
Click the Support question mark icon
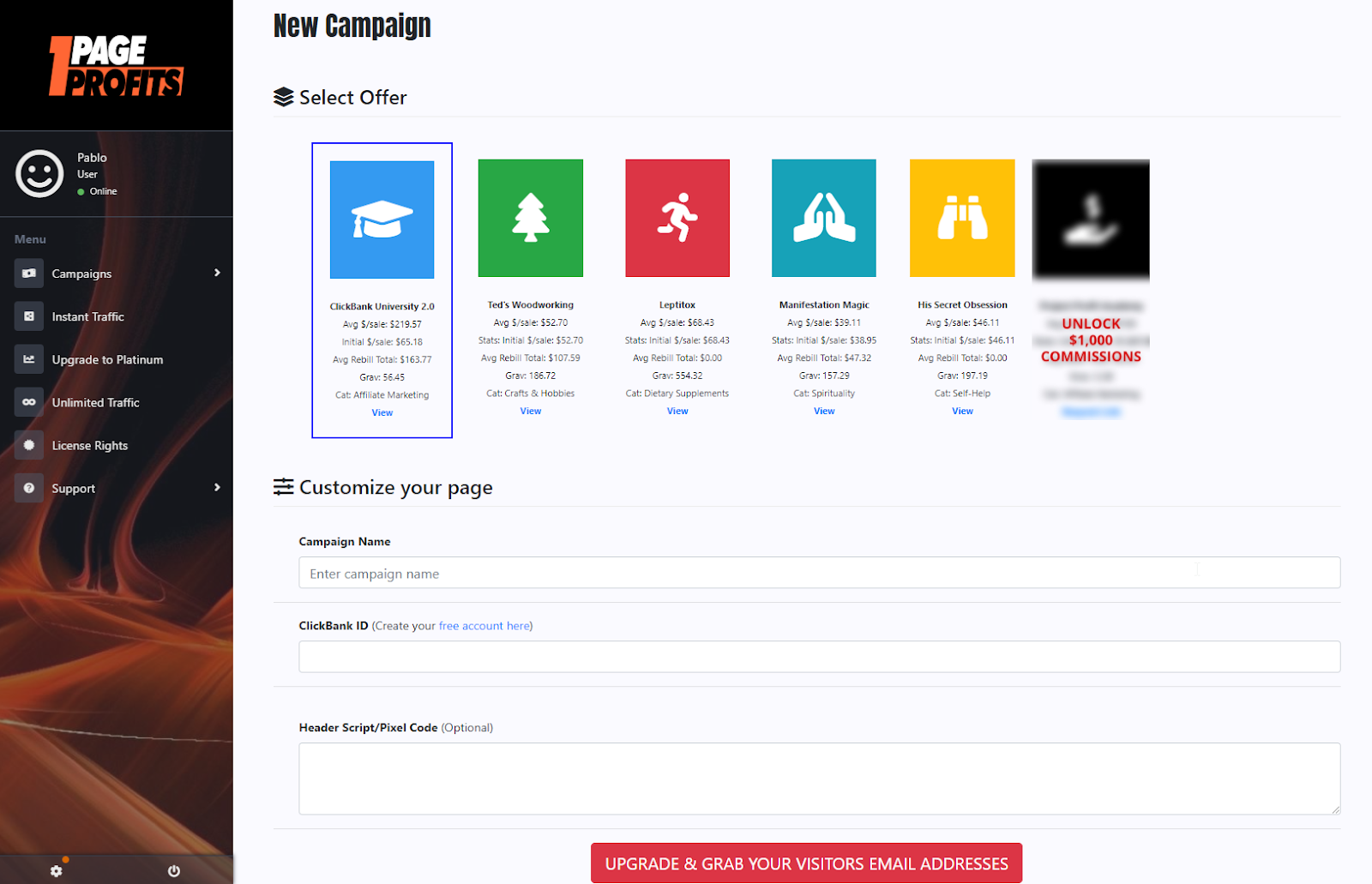pyautogui.click(x=29, y=488)
